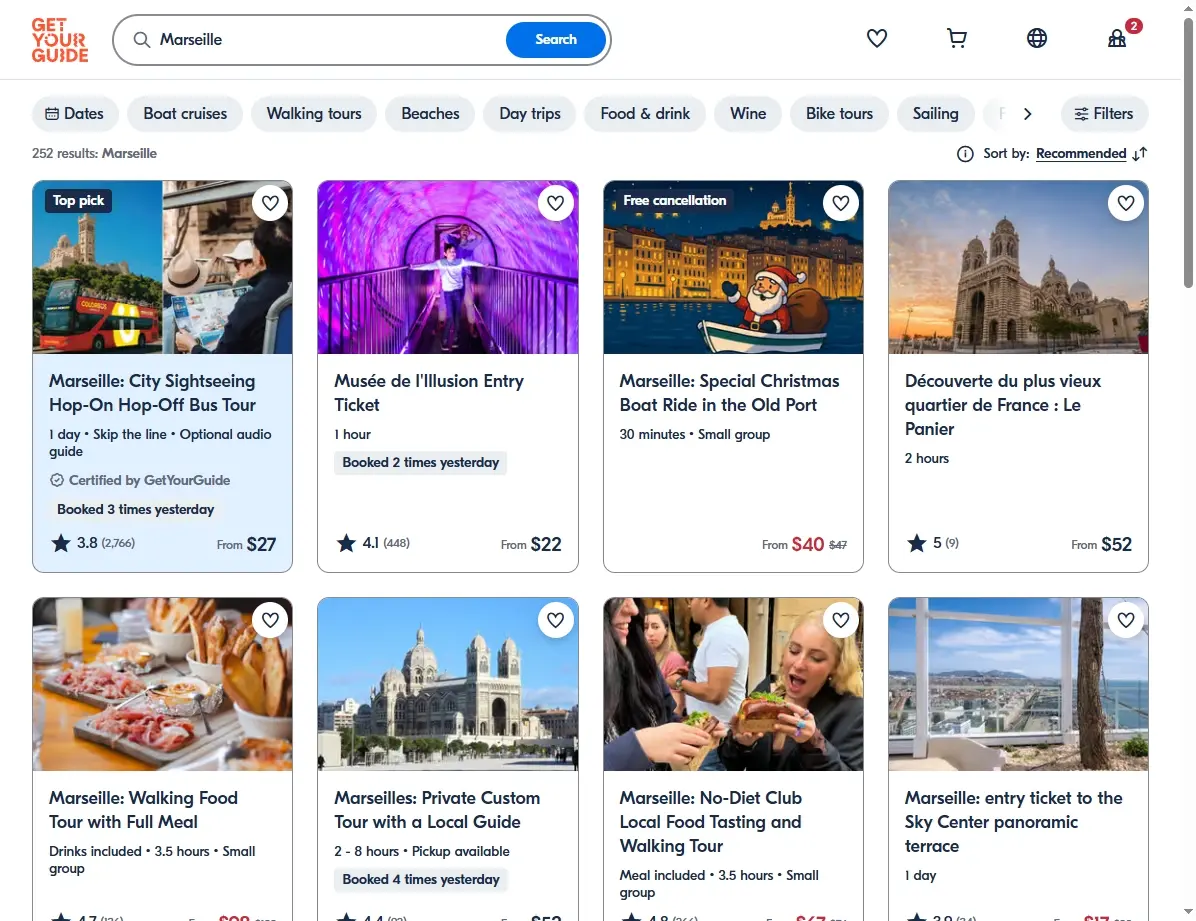Viewport: 1196px width, 921px height.
Task: Click 'Booked 2 times yesterday' tag
Action: pos(420,462)
